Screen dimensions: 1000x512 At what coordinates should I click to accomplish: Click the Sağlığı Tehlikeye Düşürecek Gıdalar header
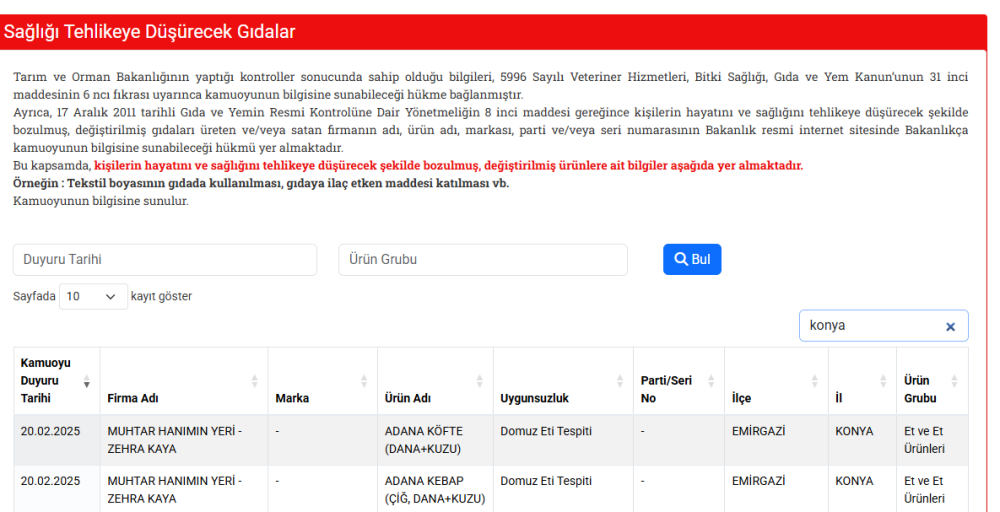coord(150,32)
